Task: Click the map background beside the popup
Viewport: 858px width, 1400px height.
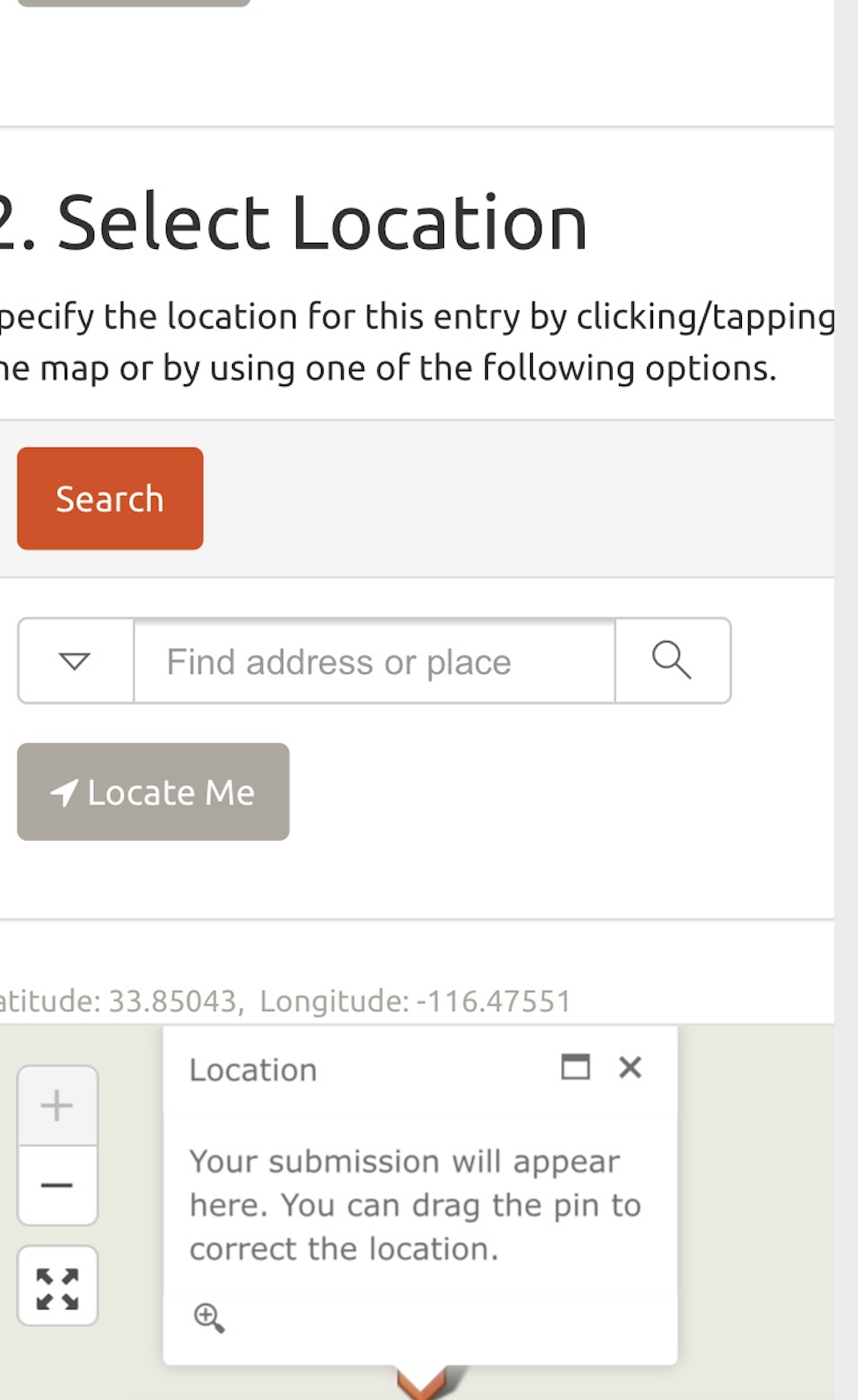Action: coord(756,1214)
